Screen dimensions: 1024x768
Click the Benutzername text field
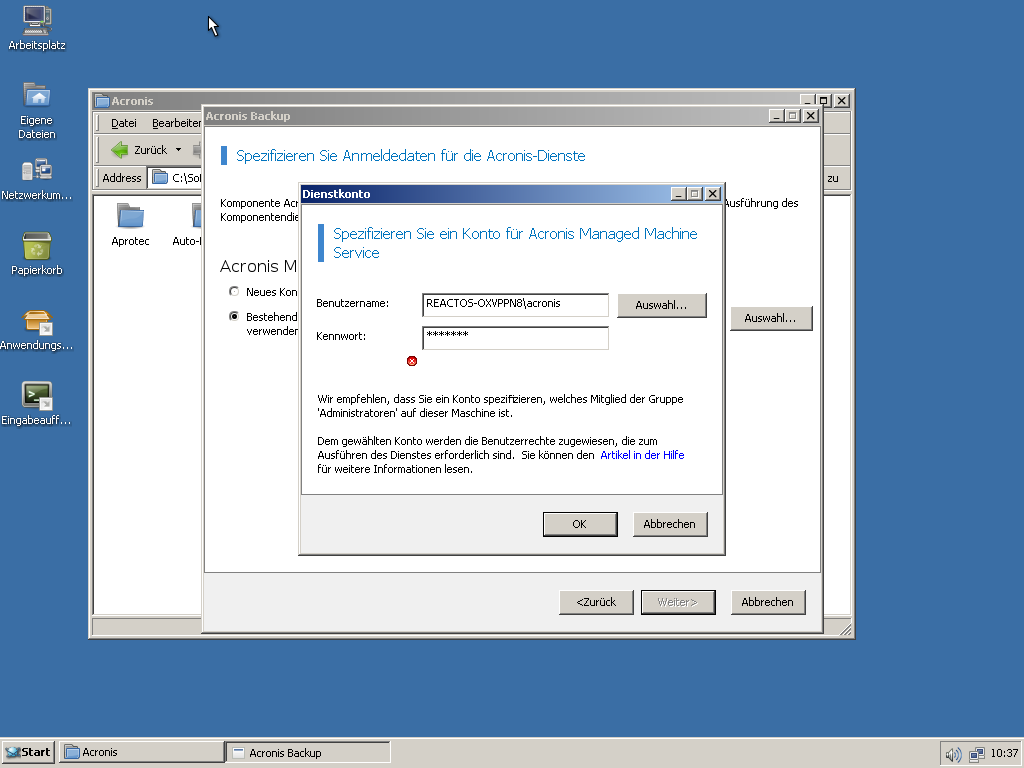515,304
